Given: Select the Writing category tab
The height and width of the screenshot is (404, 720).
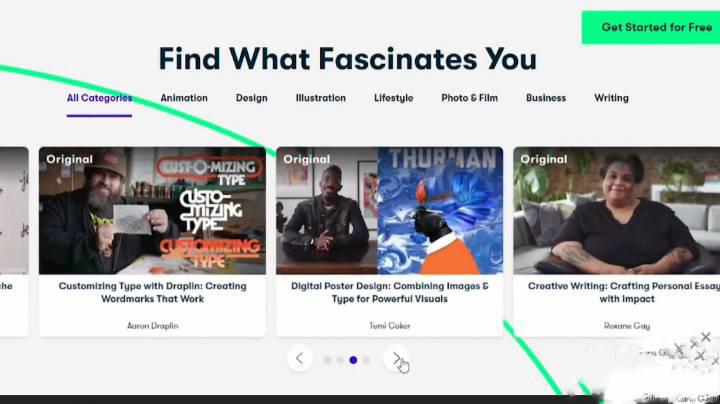Looking at the screenshot, I should 611,98.
